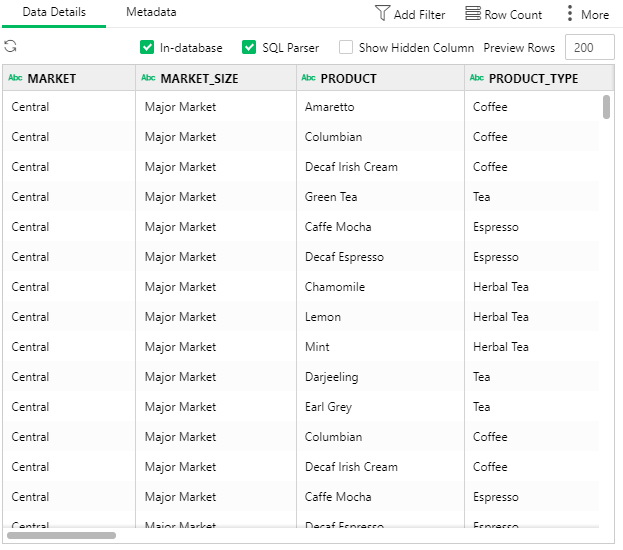Open the More options three-dot menu
The height and width of the screenshot is (550, 623).
[570, 14]
